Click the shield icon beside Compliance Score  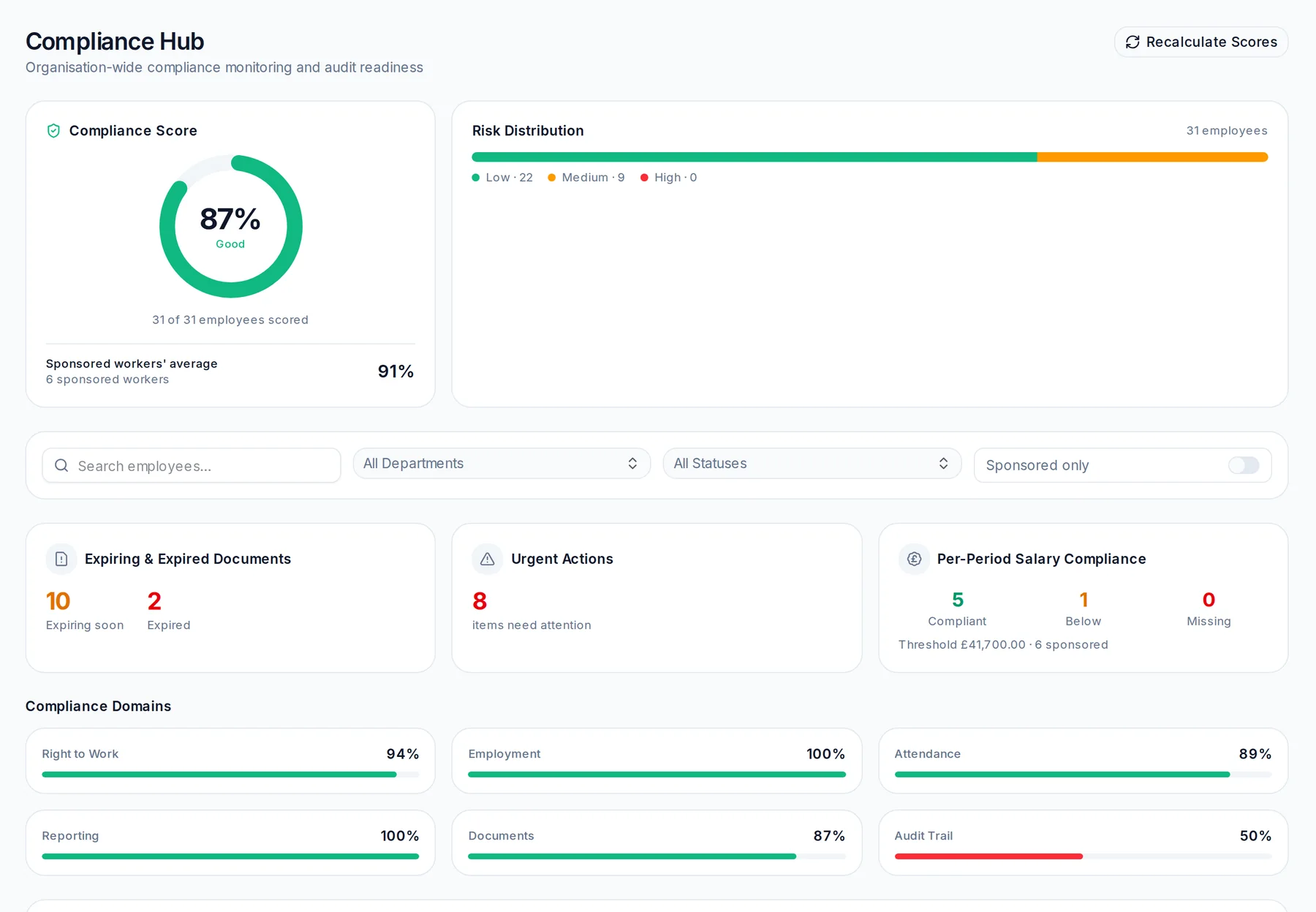[53, 131]
